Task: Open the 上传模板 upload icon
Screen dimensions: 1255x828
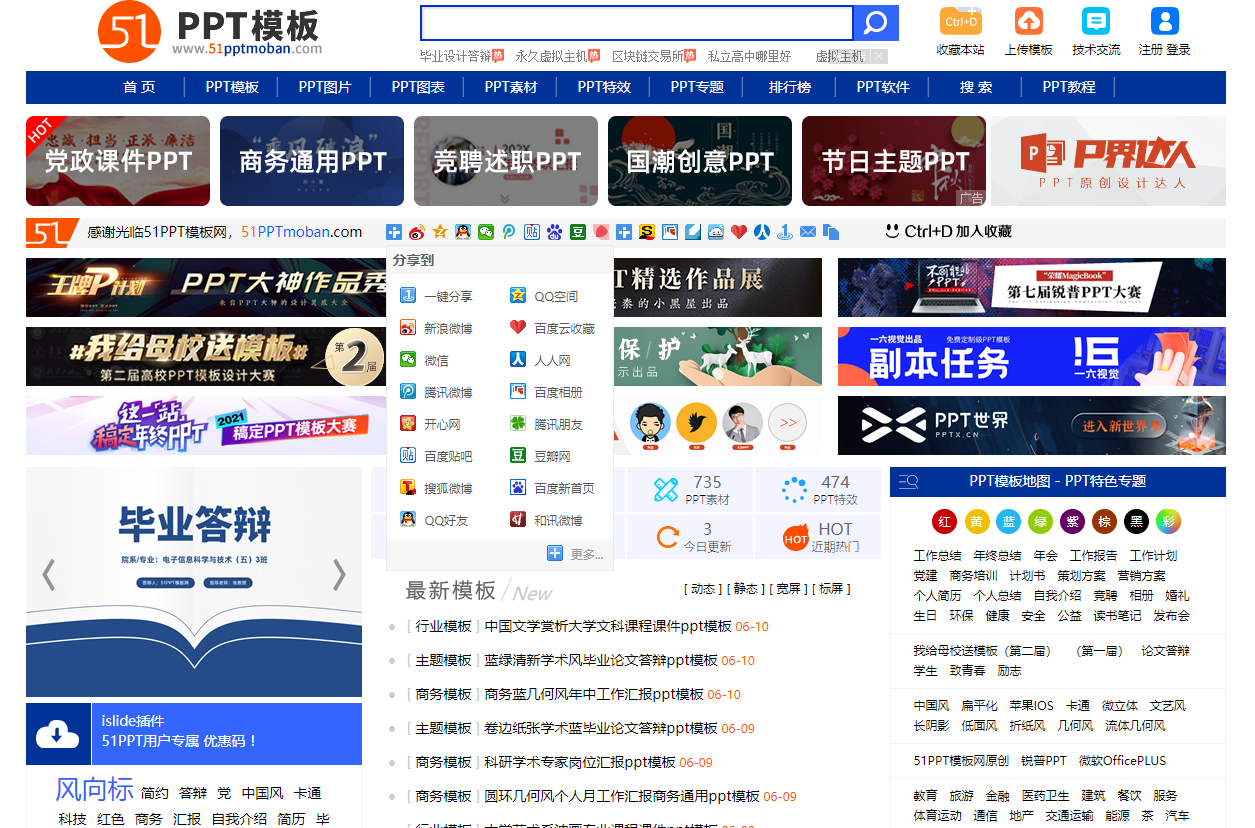Action: click(1028, 21)
